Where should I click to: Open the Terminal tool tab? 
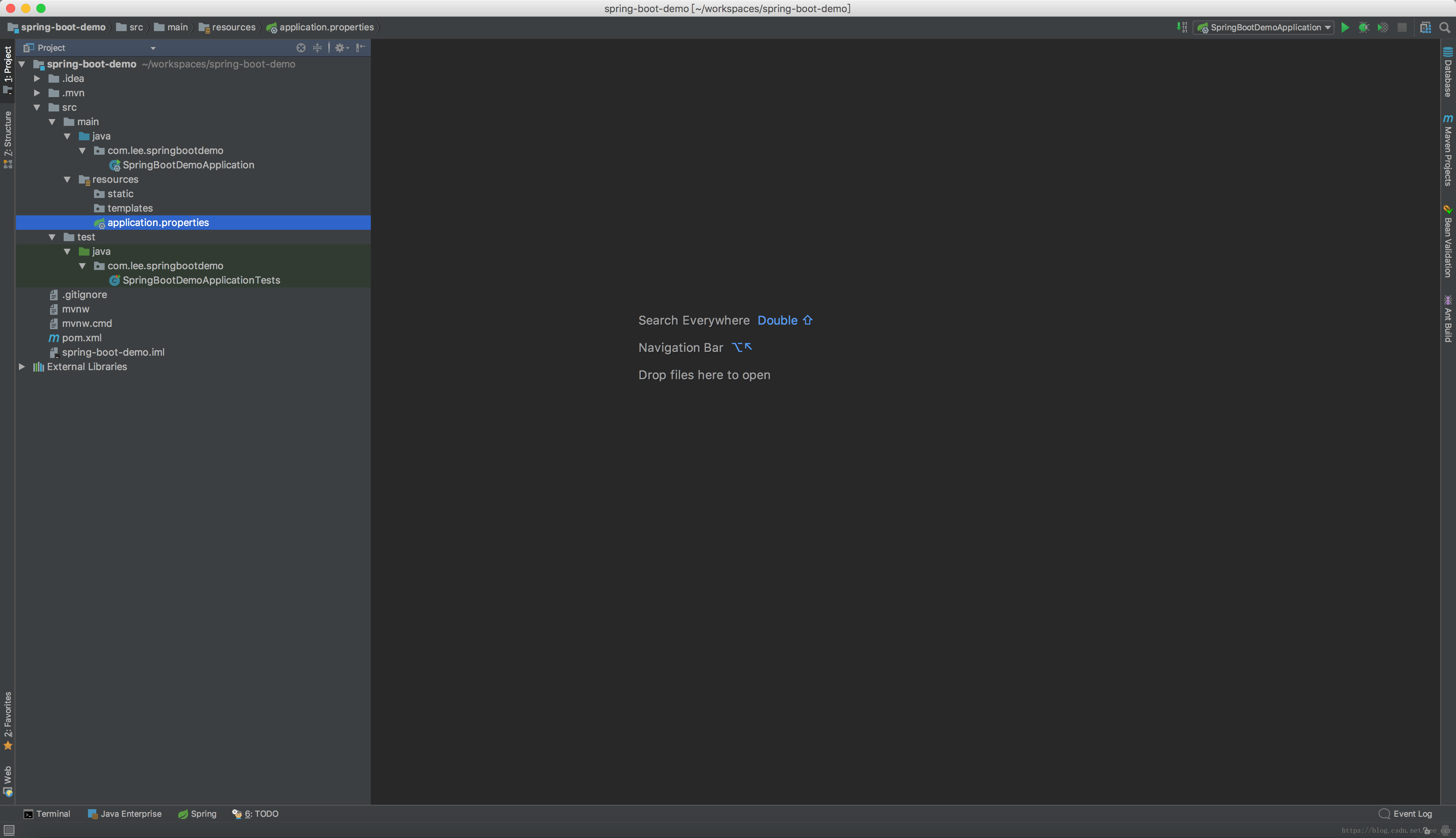click(47, 814)
